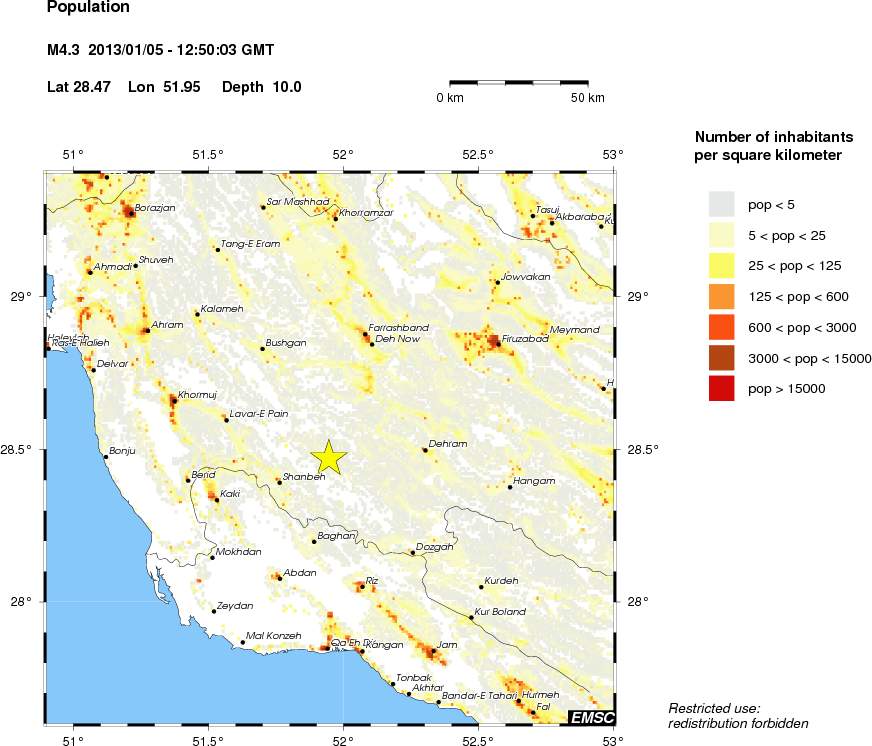Click the red 'pop > 15000' legend swatch
This screenshot has height=746, width=872.
721,388
